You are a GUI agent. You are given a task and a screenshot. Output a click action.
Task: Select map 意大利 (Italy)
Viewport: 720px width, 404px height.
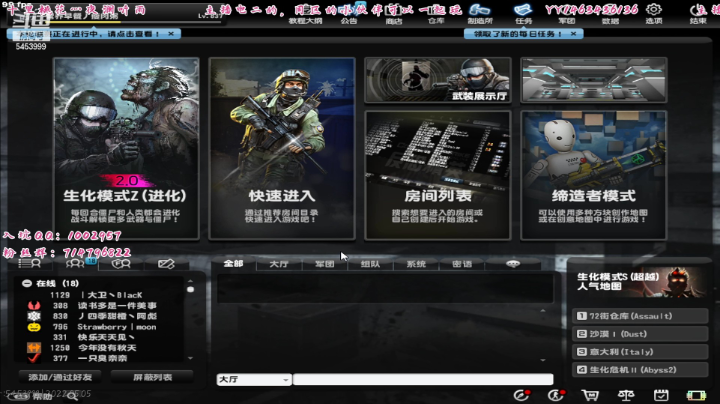[640, 352]
